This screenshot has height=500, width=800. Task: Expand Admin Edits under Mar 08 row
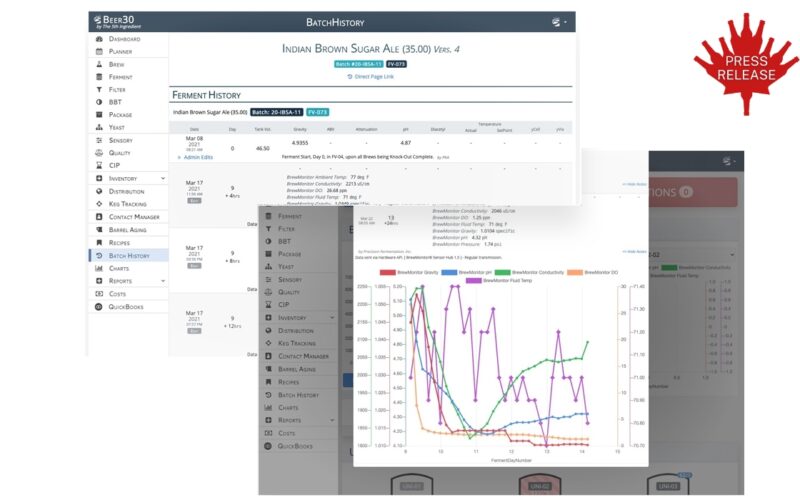(x=195, y=157)
